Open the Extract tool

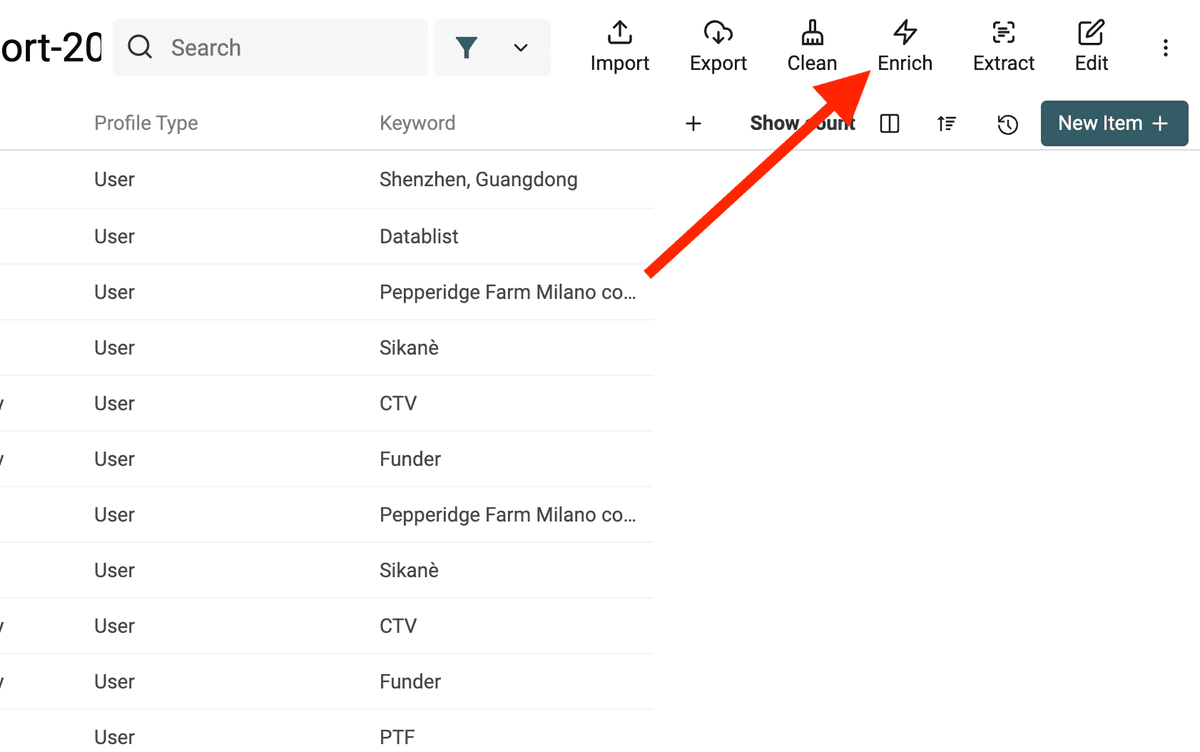tap(1003, 47)
